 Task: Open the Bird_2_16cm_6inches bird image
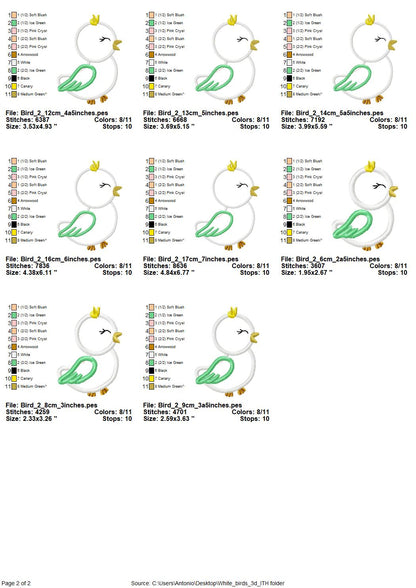point(90,206)
